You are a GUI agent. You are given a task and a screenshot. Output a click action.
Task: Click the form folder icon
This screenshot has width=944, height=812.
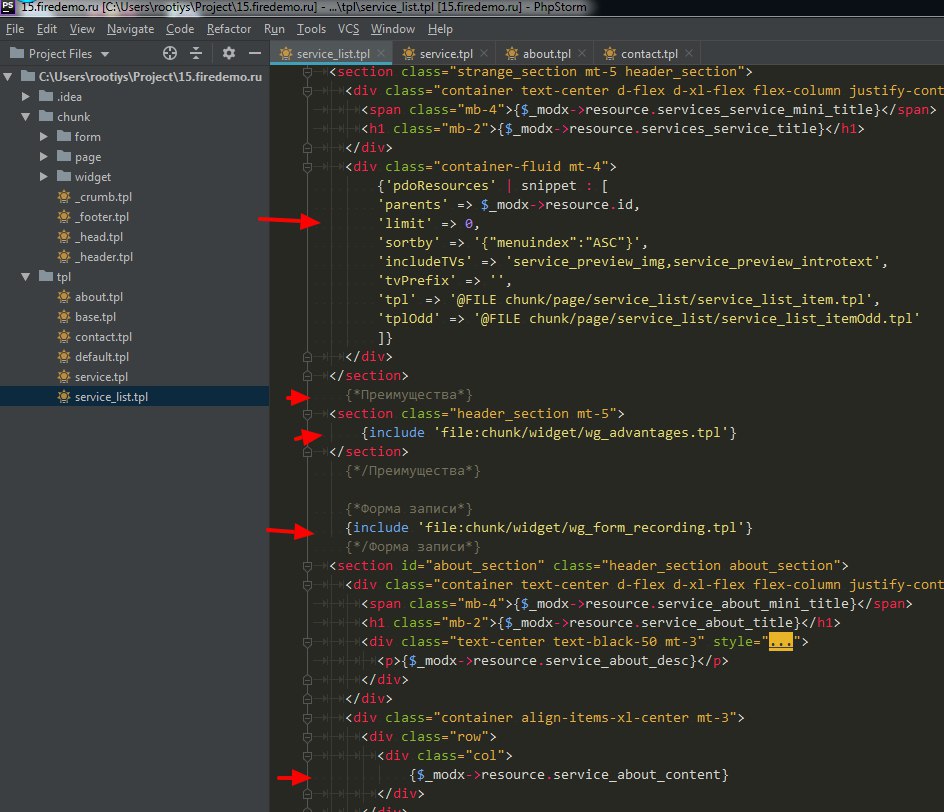64,136
